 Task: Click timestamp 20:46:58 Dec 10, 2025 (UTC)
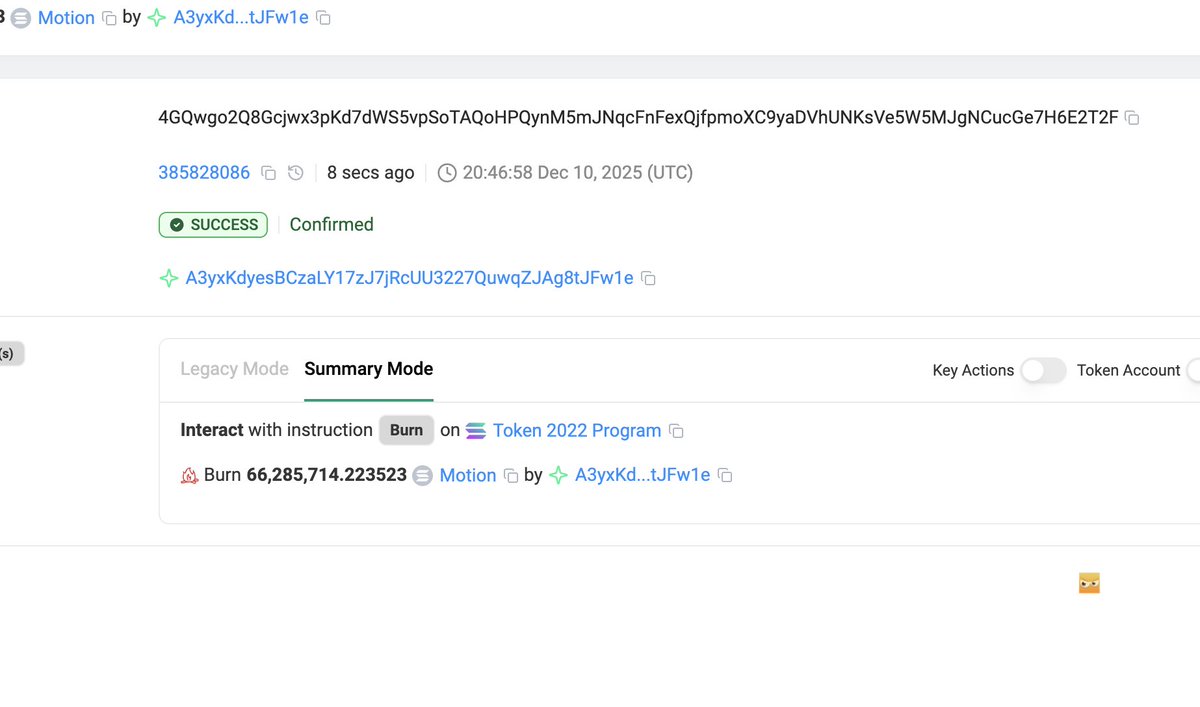tap(578, 173)
